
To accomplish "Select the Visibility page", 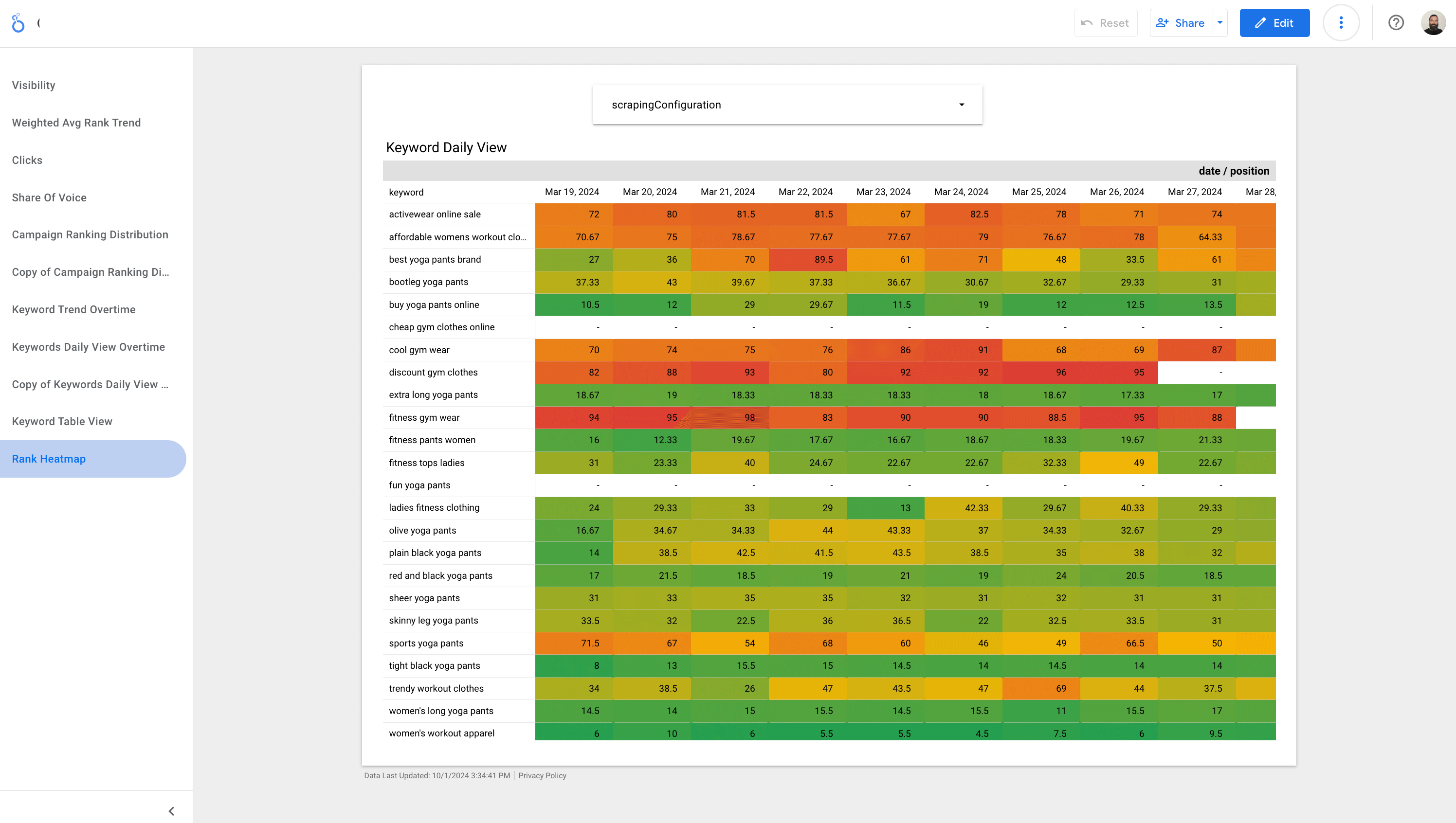I will (34, 85).
